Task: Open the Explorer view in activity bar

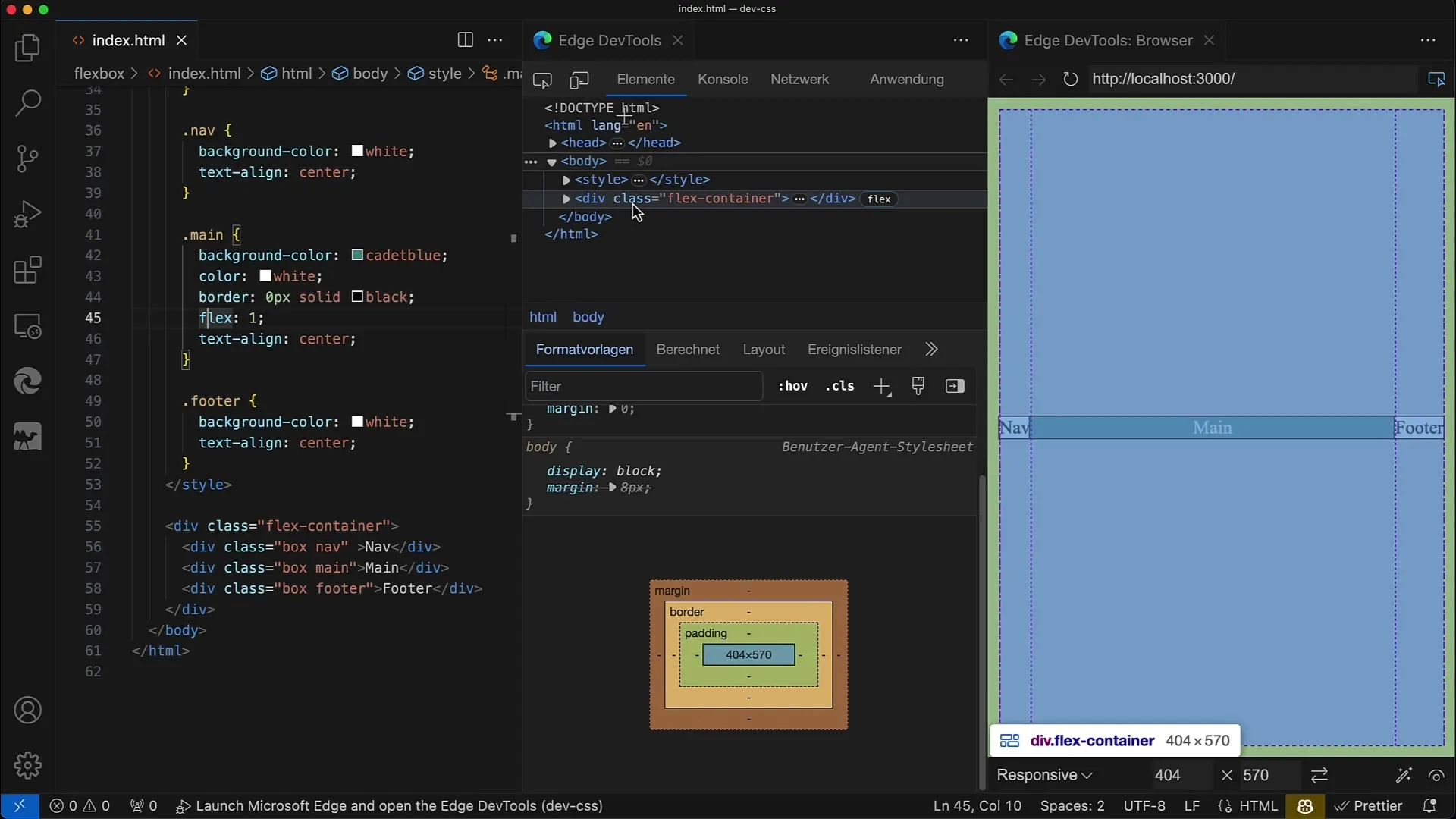Action: 27,49
